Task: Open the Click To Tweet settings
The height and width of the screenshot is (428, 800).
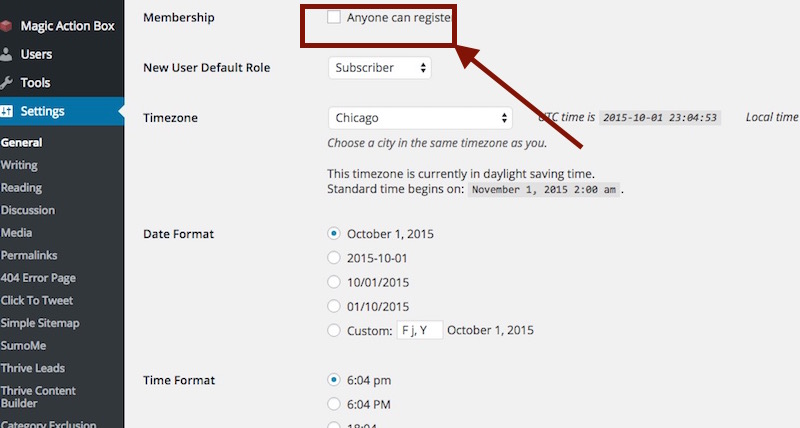Action: [x=37, y=300]
